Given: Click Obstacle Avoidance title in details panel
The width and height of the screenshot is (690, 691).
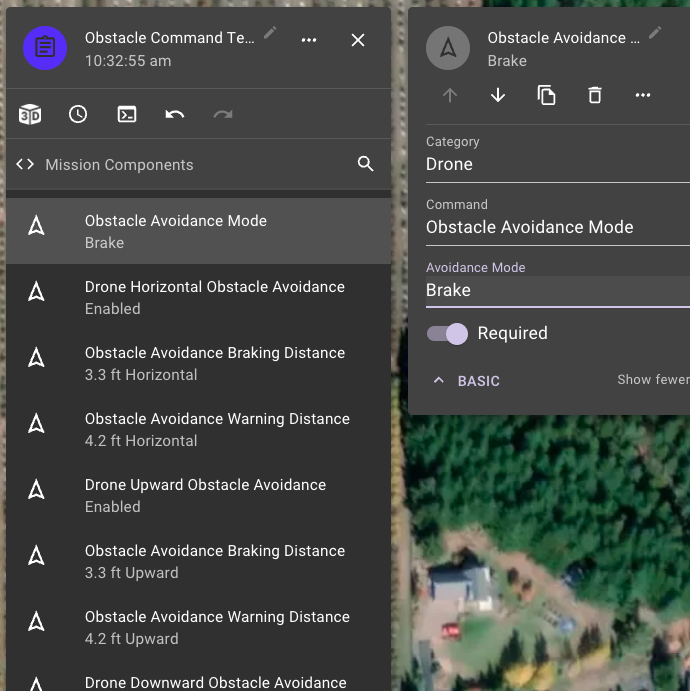Looking at the screenshot, I should coord(564,38).
